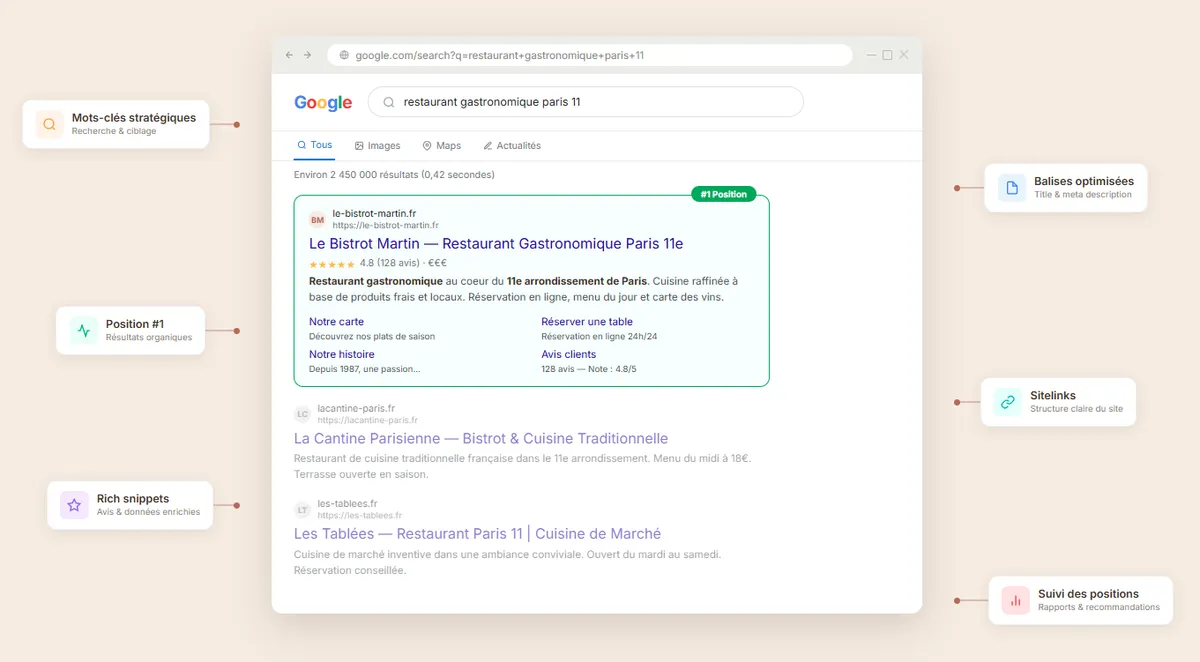Click the green #1 Position badge
This screenshot has width=1200, height=662.
tap(724, 194)
